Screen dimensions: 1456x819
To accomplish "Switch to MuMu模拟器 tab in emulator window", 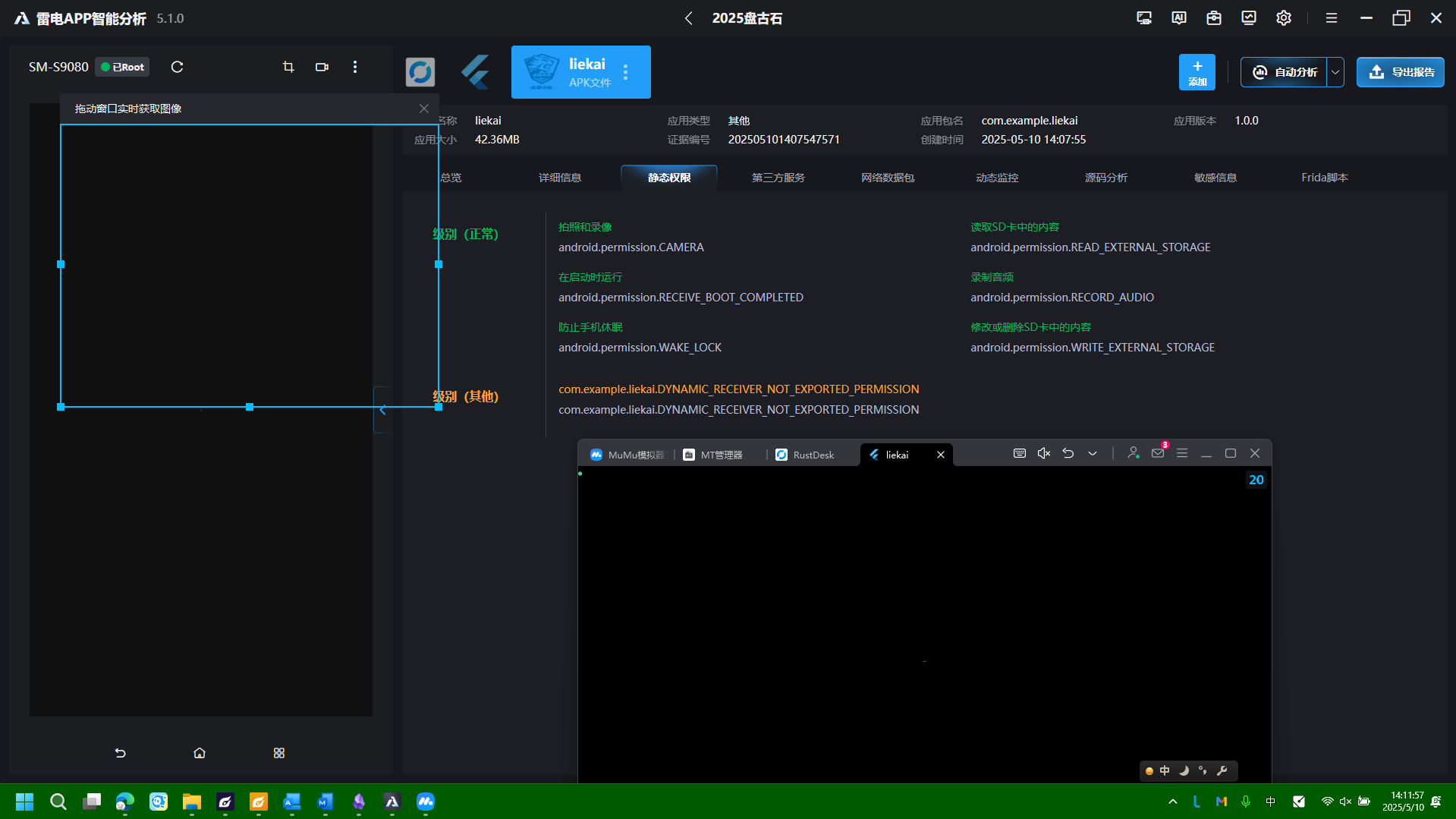I will click(x=627, y=455).
